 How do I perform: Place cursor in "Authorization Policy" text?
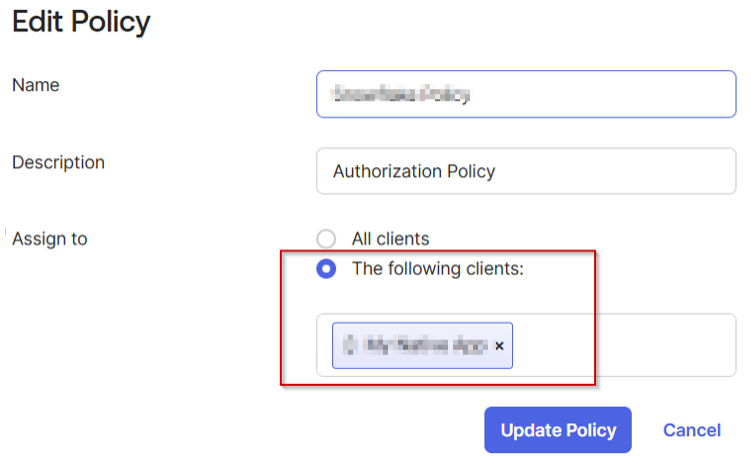point(414,171)
